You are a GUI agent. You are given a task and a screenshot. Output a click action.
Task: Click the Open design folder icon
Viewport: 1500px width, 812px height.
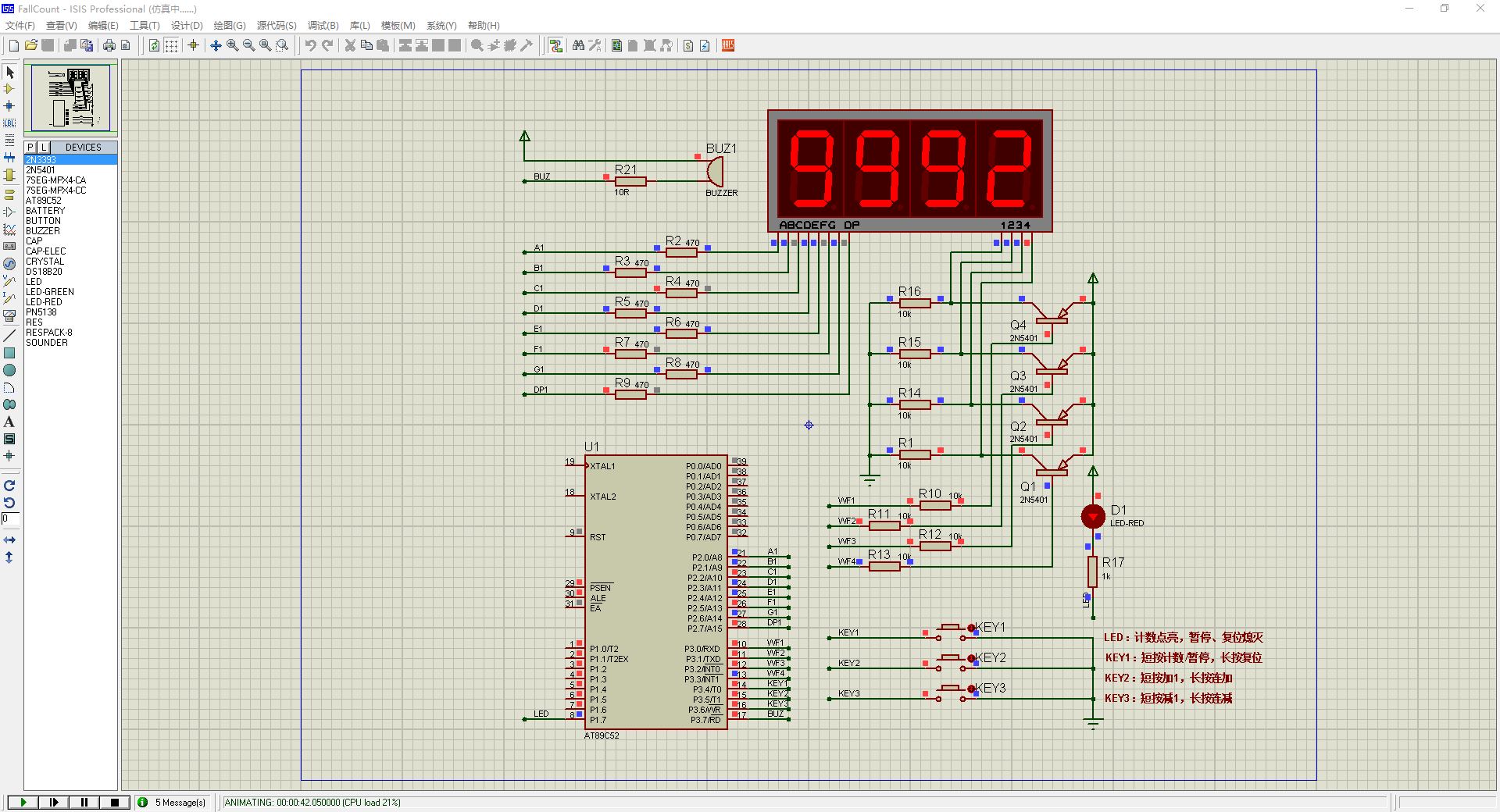30,45
